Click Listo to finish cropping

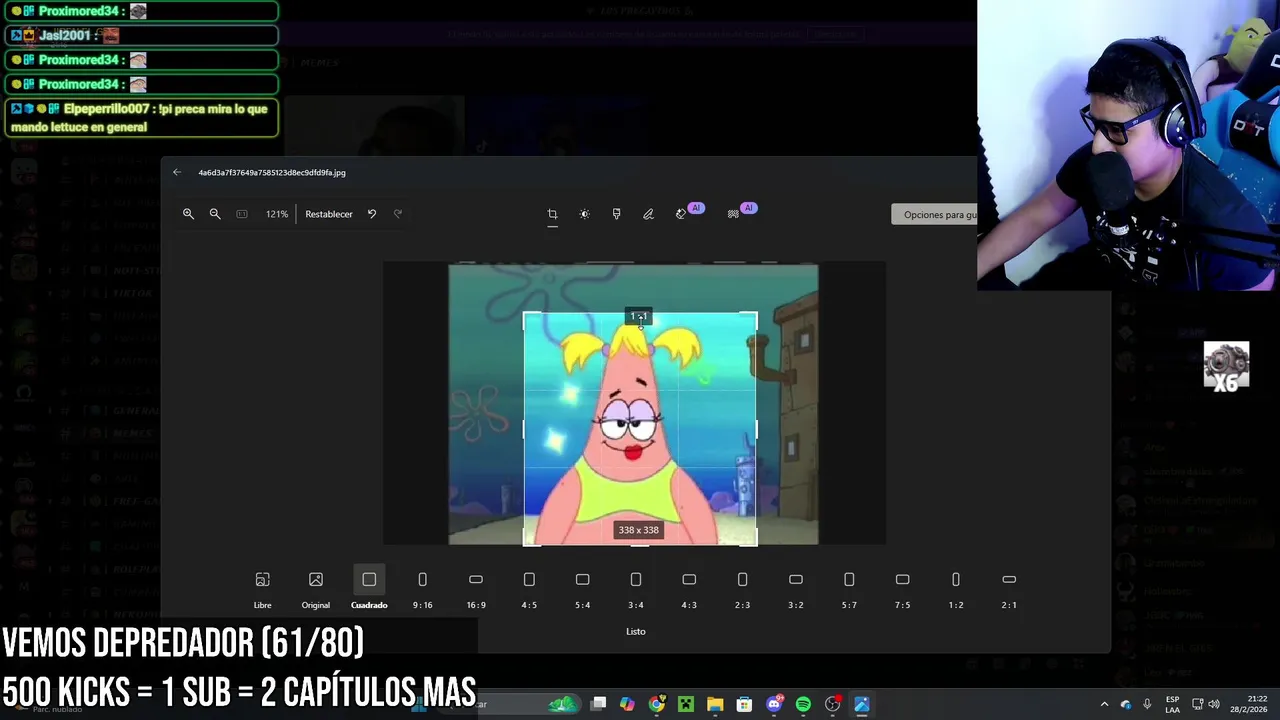point(636,631)
